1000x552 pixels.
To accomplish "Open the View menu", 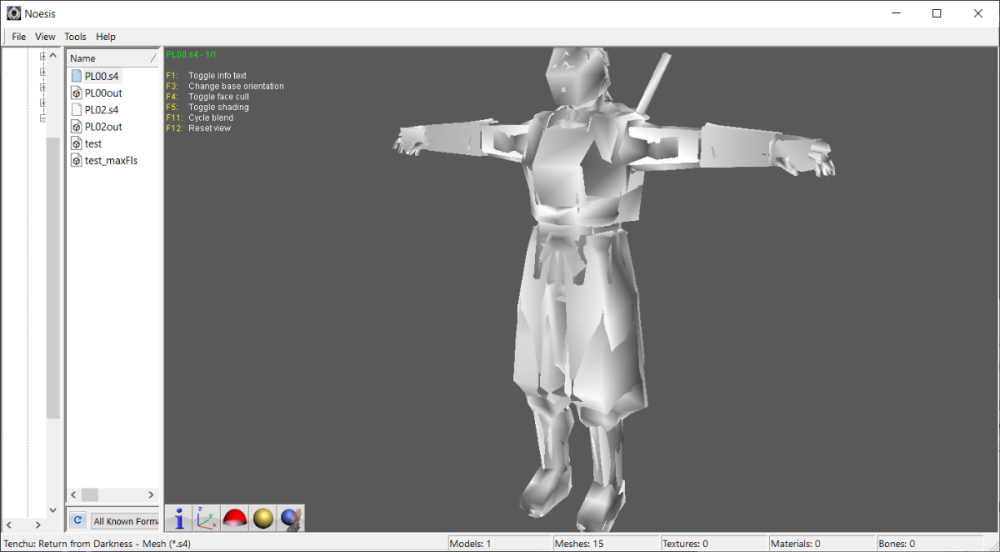I will coord(45,37).
